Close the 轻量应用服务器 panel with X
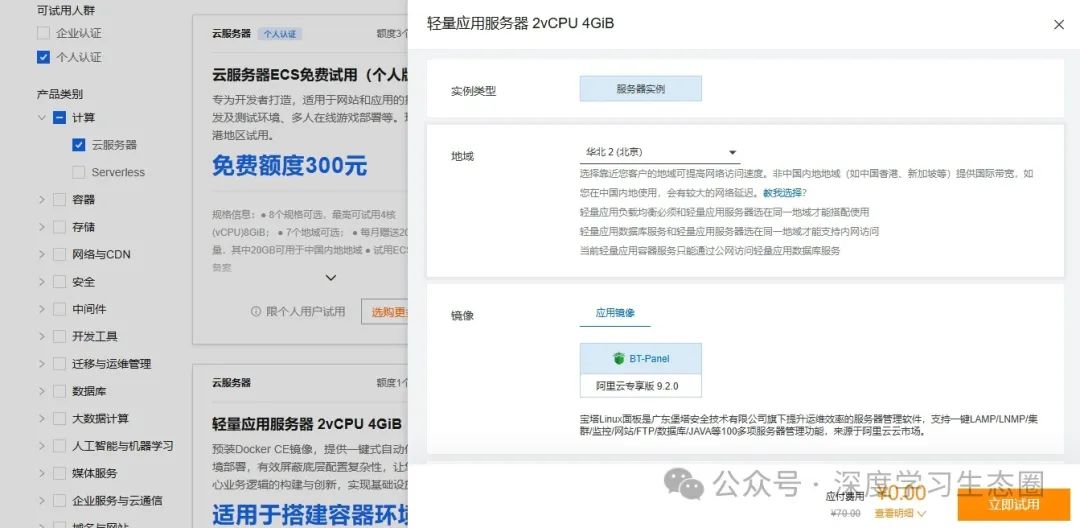This screenshot has width=1080, height=528. point(1059,25)
